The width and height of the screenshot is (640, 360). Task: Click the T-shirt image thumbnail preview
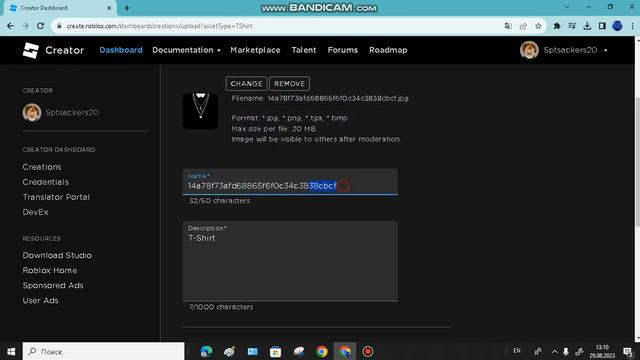pos(200,111)
